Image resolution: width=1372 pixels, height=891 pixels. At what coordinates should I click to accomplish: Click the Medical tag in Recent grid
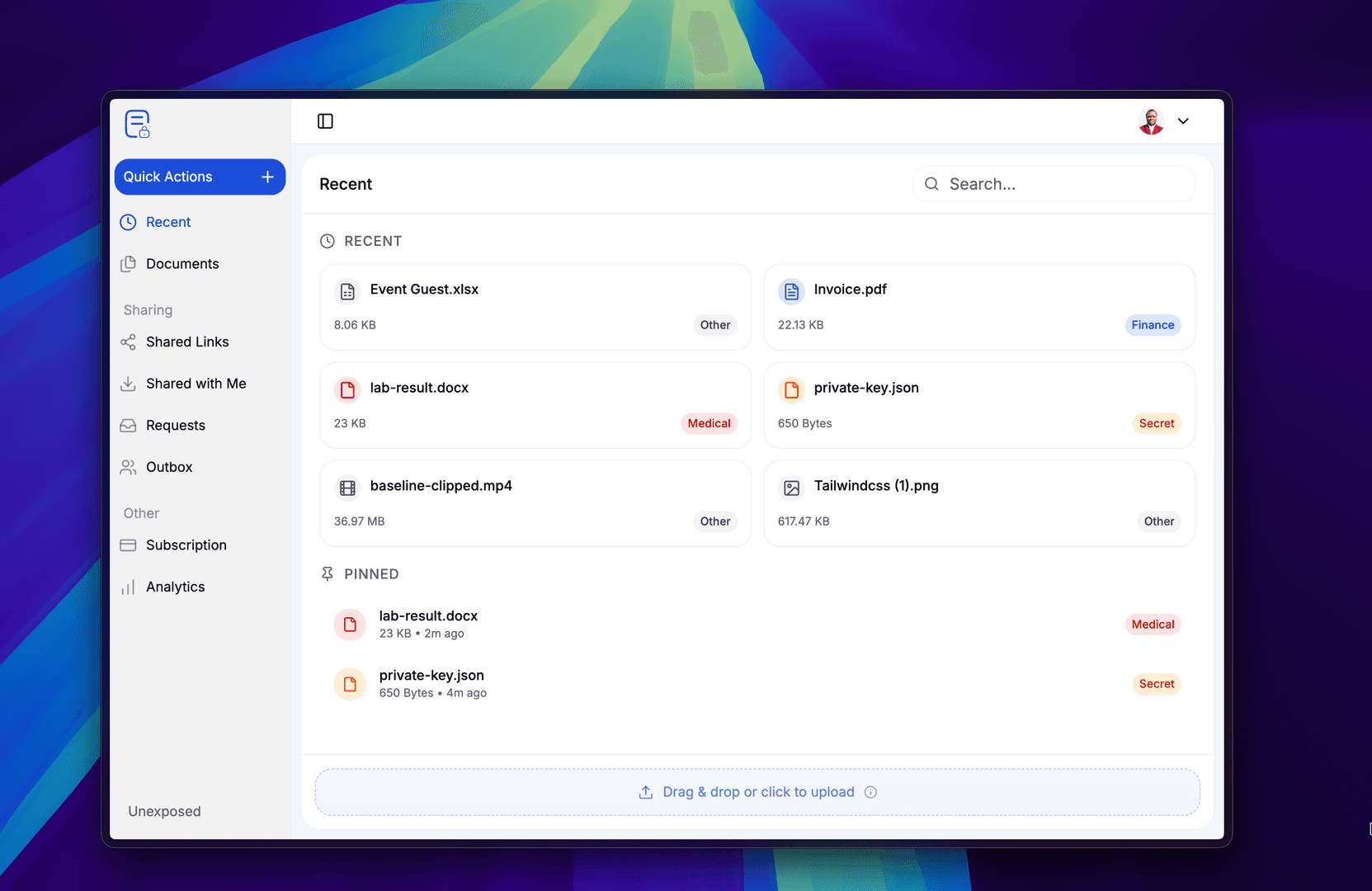709,423
